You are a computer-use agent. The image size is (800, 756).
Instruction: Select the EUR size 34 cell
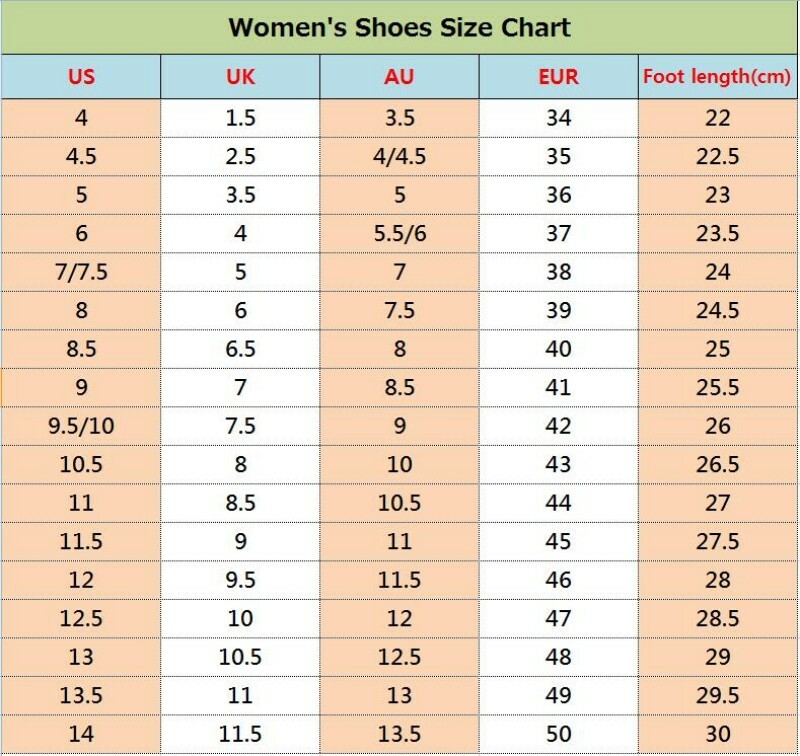559,118
